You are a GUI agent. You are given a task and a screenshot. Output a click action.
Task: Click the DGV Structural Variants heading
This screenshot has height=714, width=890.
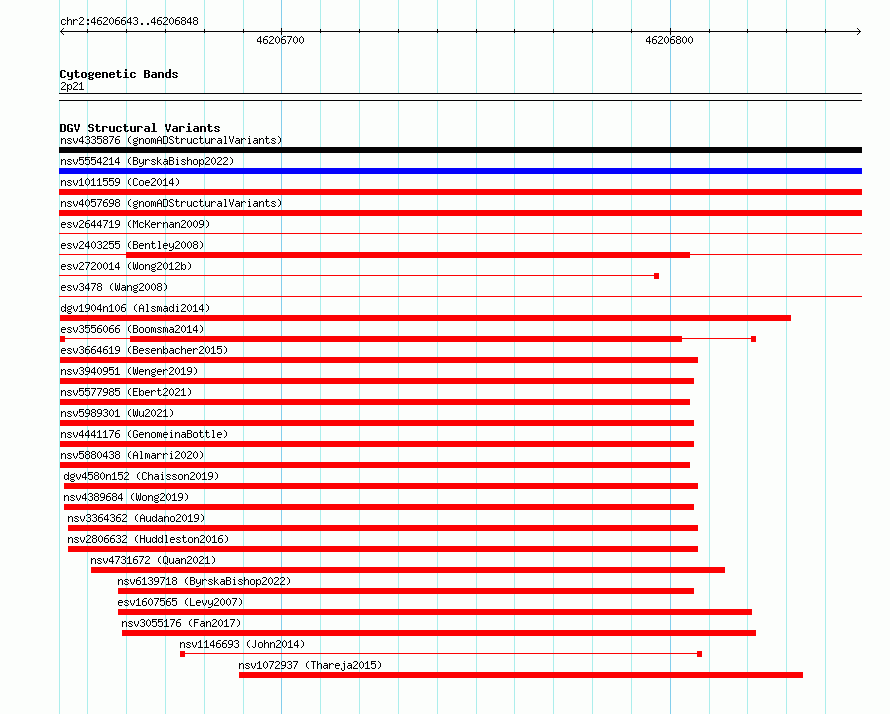[x=140, y=128]
